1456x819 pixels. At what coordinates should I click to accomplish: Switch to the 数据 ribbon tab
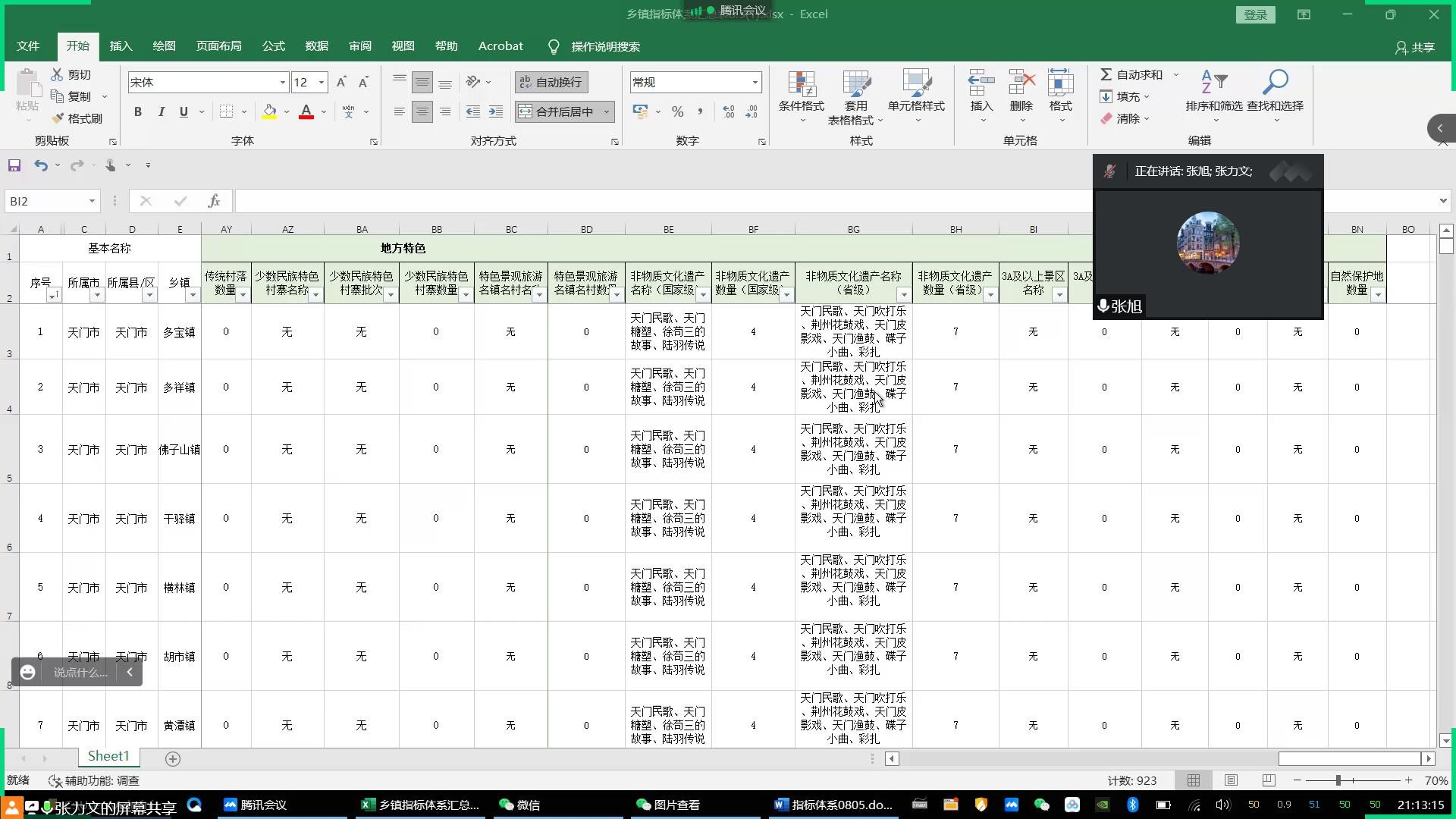[x=316, y=46]
